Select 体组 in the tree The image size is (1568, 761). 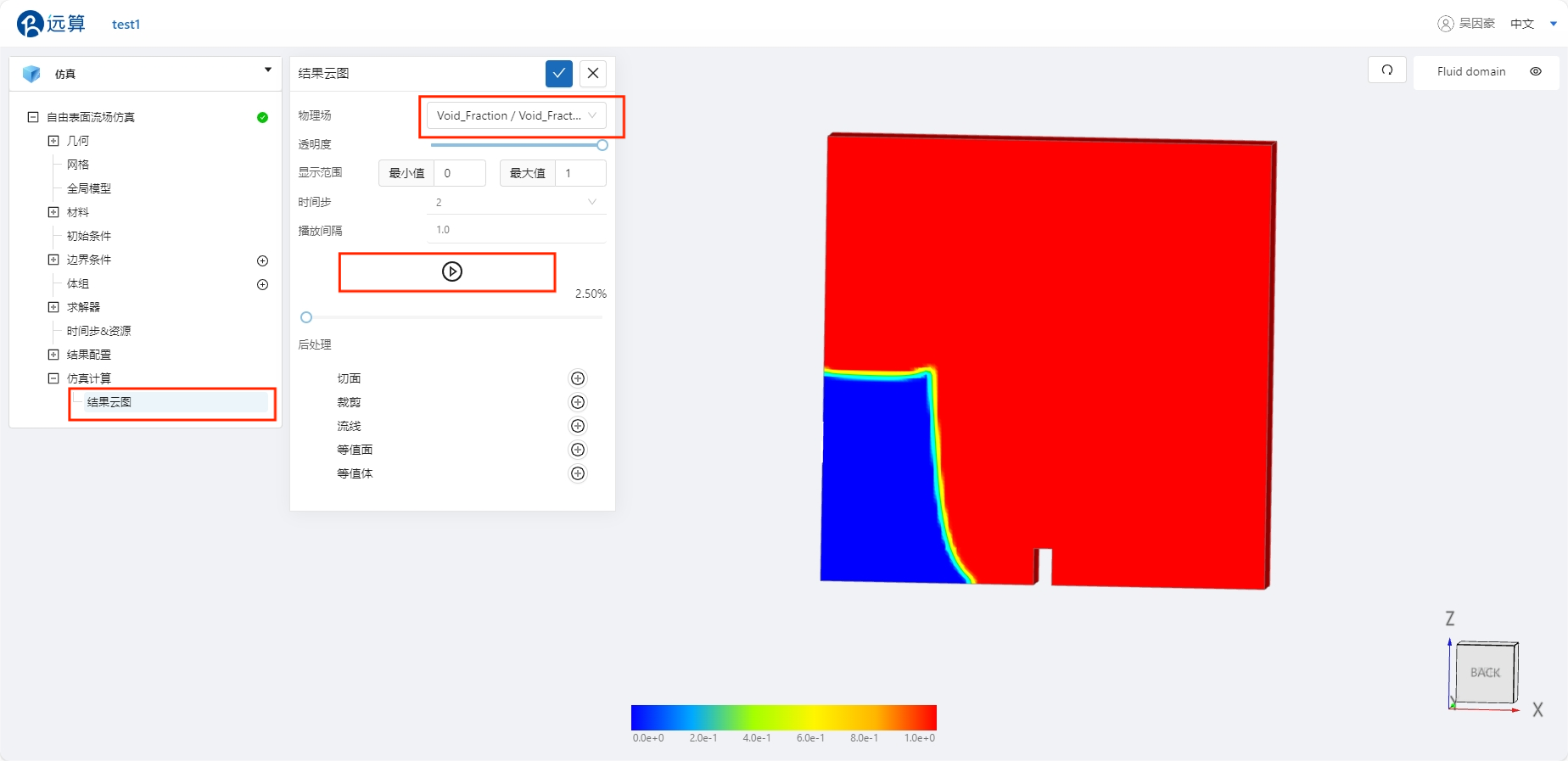[x=78, y=283]
